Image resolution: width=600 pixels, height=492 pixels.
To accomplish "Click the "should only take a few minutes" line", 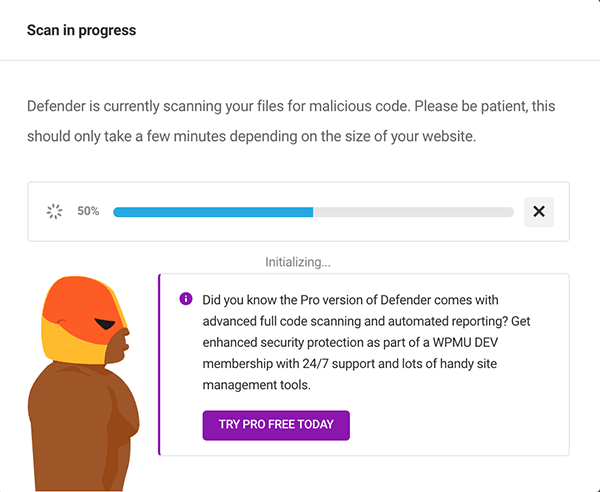I will [251, 135].
